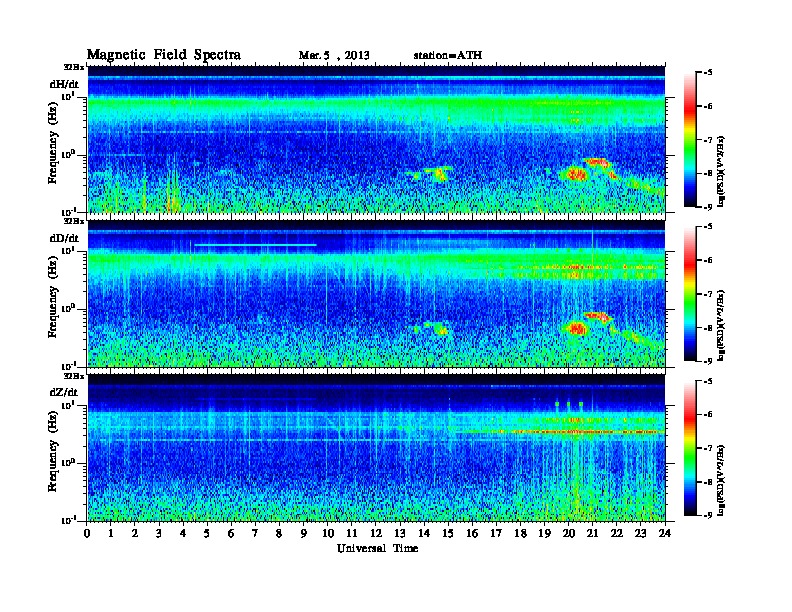Click the 10^0 frequency tick of dH/dt panel

tap(68, 154)
